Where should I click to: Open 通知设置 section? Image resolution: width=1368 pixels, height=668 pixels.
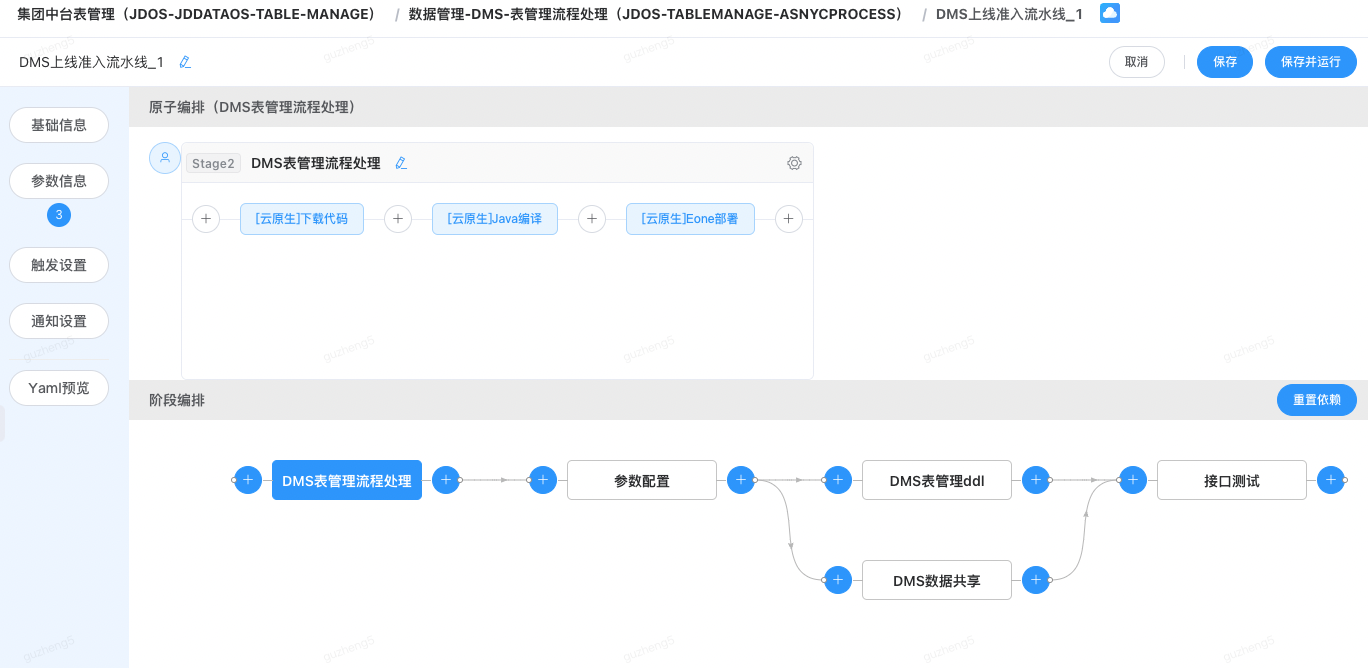coord(59,321)
